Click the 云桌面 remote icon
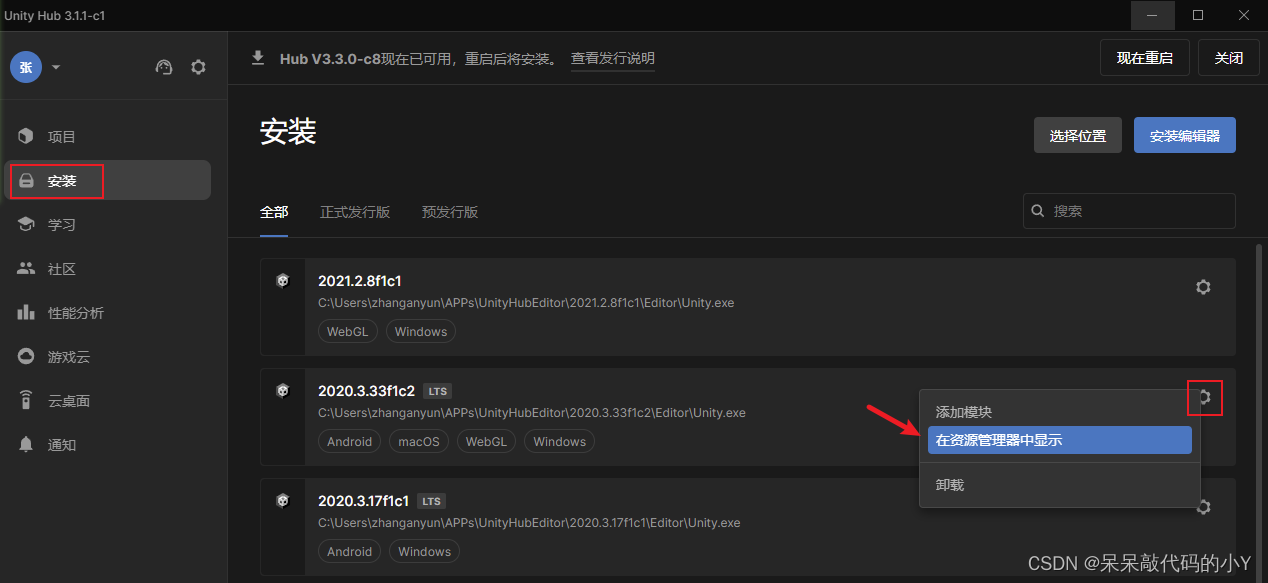 pos(26,400)
